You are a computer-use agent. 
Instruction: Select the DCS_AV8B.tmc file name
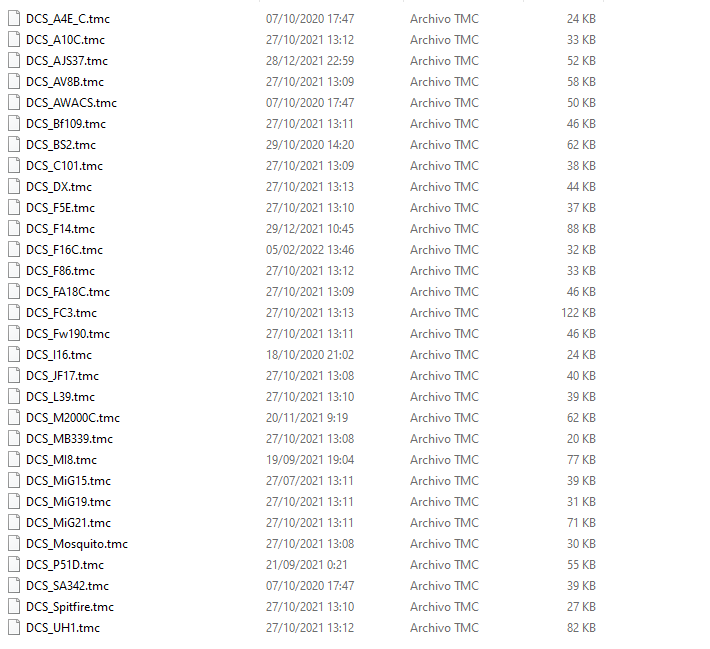tap(65, 82)
